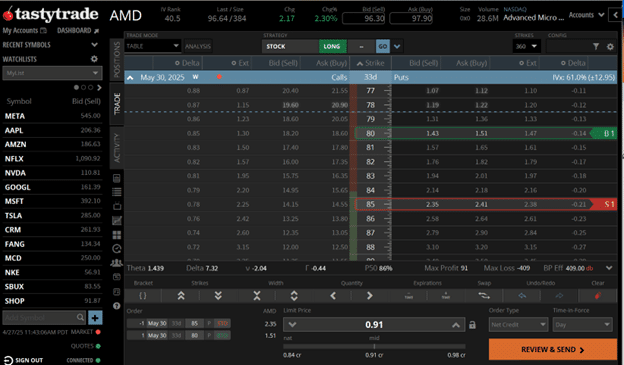Open the people (follow traders) sidebar icon
The width and height of the screenshot is (624, 365).
coord(117,263)
